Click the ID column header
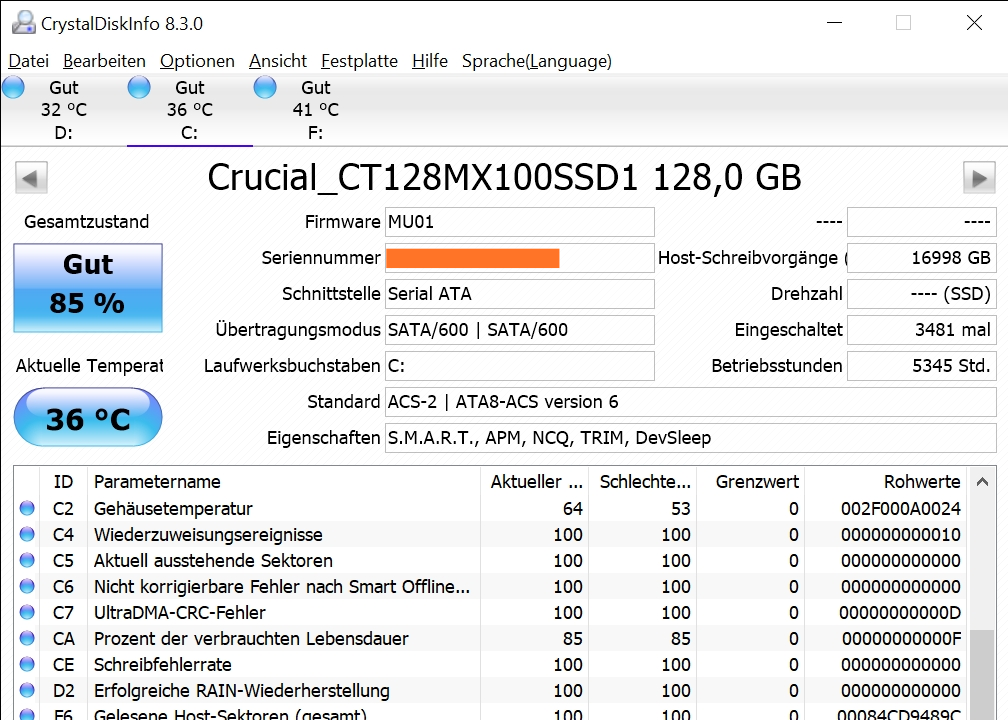This screenshot has width=1008, height=720. point(64,482)
